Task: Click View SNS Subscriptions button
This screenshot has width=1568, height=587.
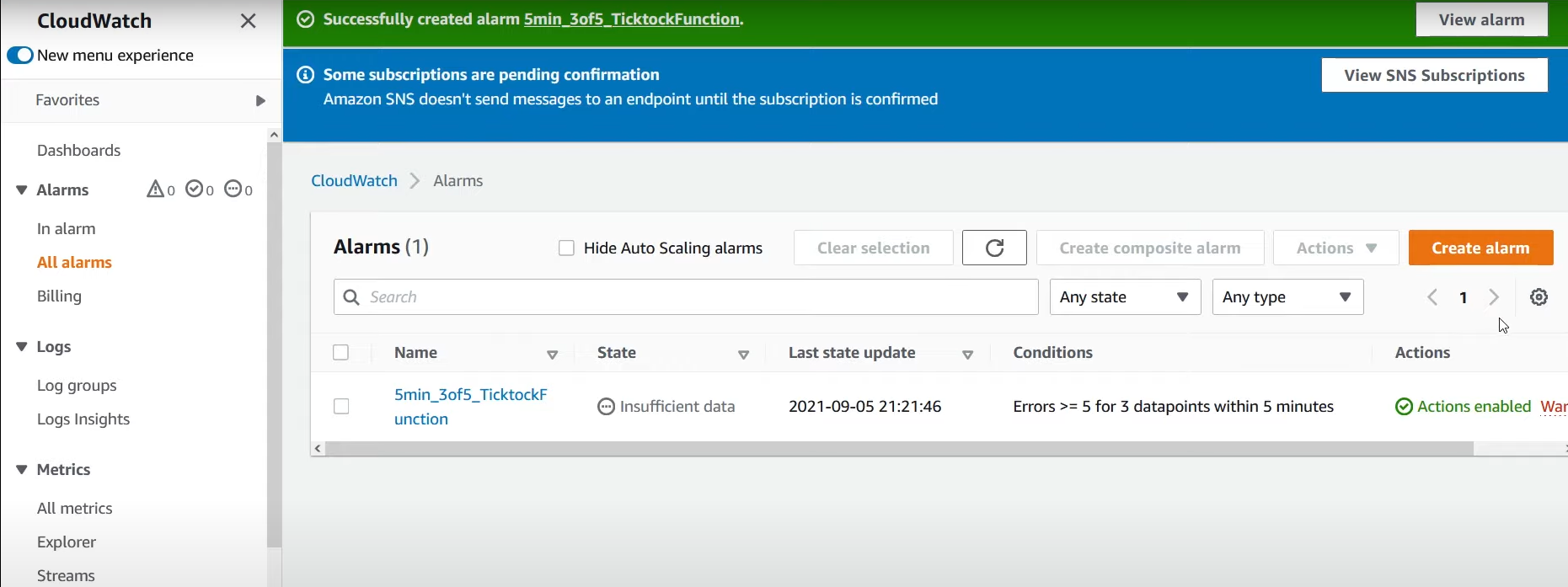Action: pyautogui.click(x=1434, y=75)
